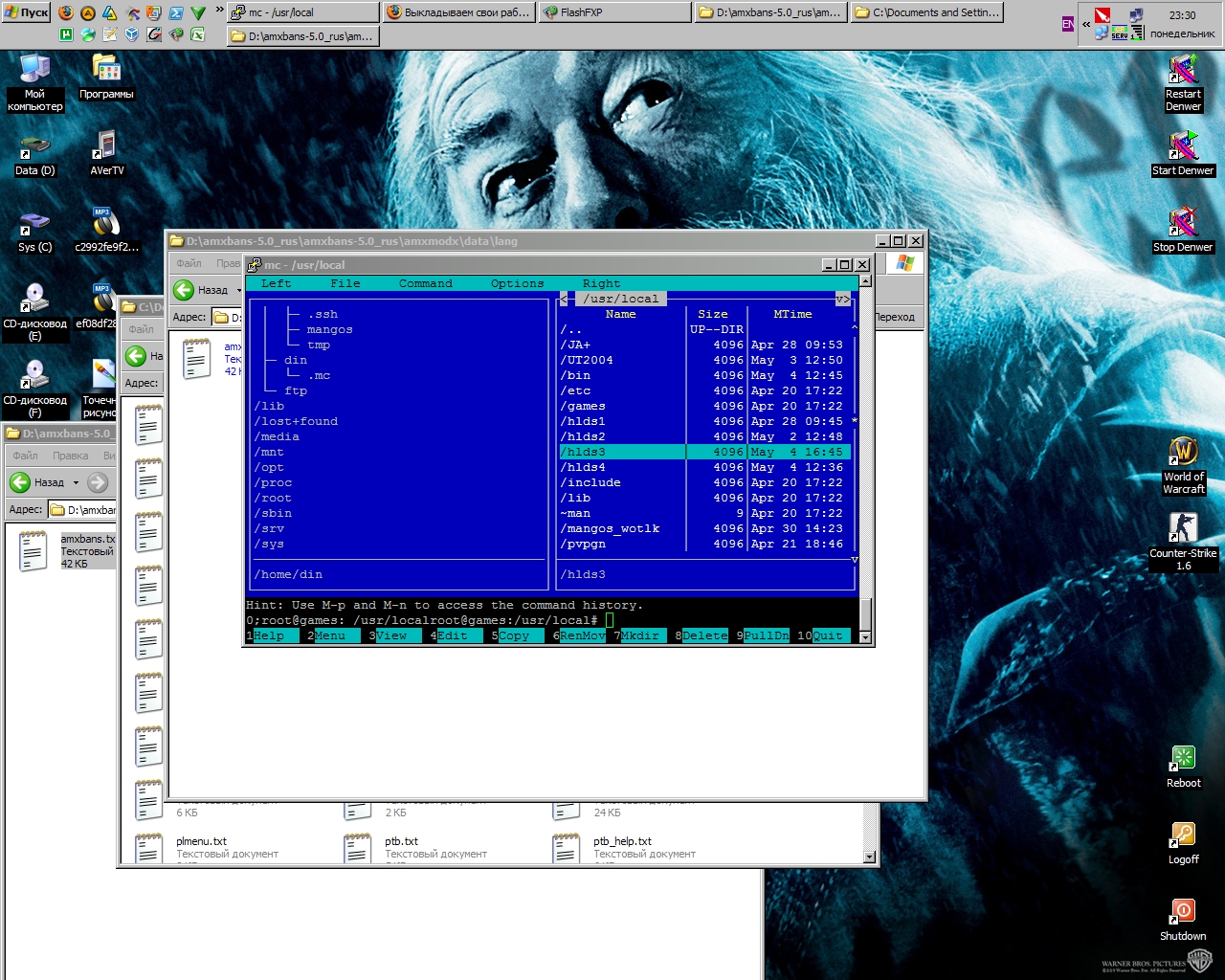Launch the AVerTV desktop shortcut

106,153
